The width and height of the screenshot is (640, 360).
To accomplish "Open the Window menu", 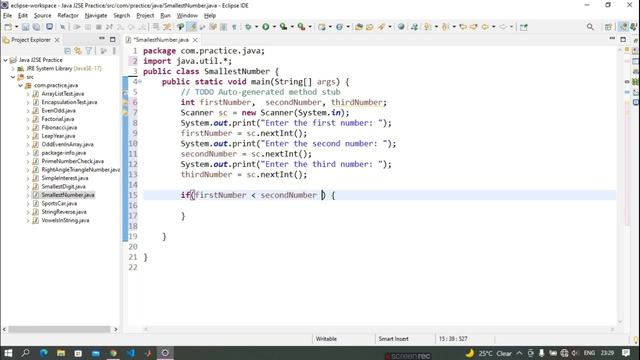I will pyautogui.click(x=187, y=16).
